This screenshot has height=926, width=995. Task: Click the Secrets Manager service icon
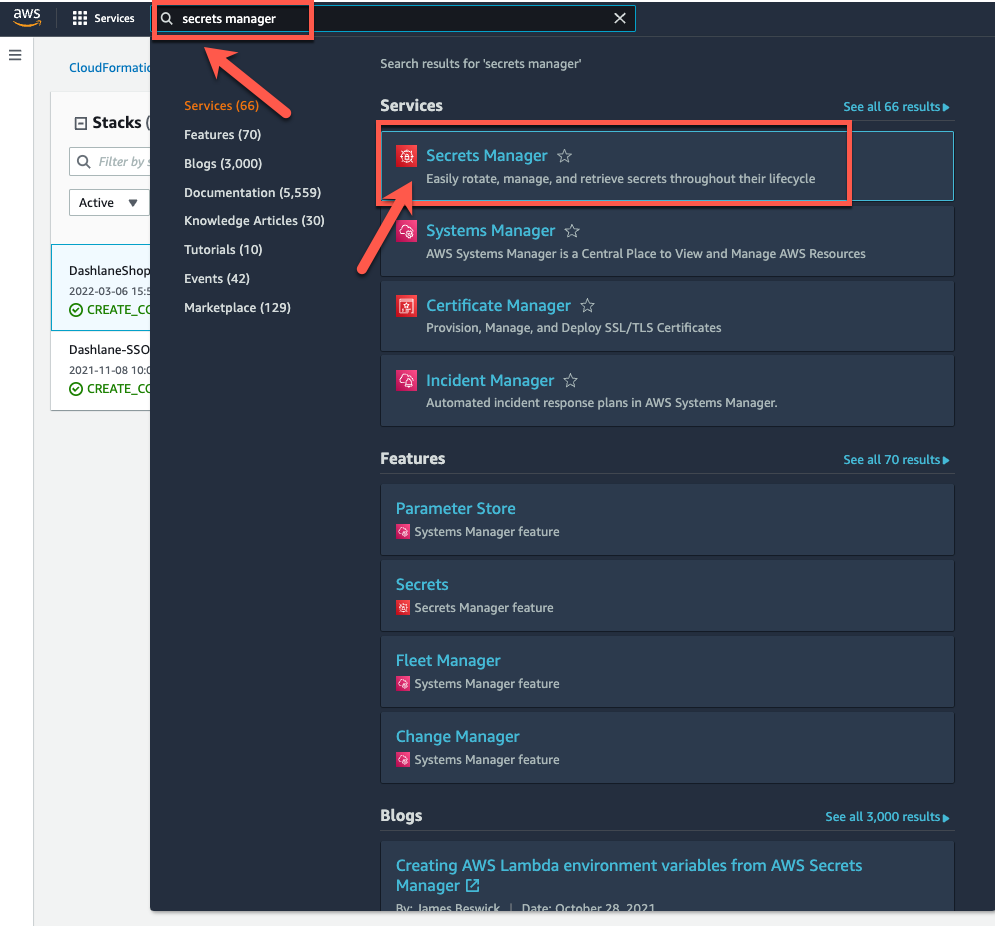point(406,156)
